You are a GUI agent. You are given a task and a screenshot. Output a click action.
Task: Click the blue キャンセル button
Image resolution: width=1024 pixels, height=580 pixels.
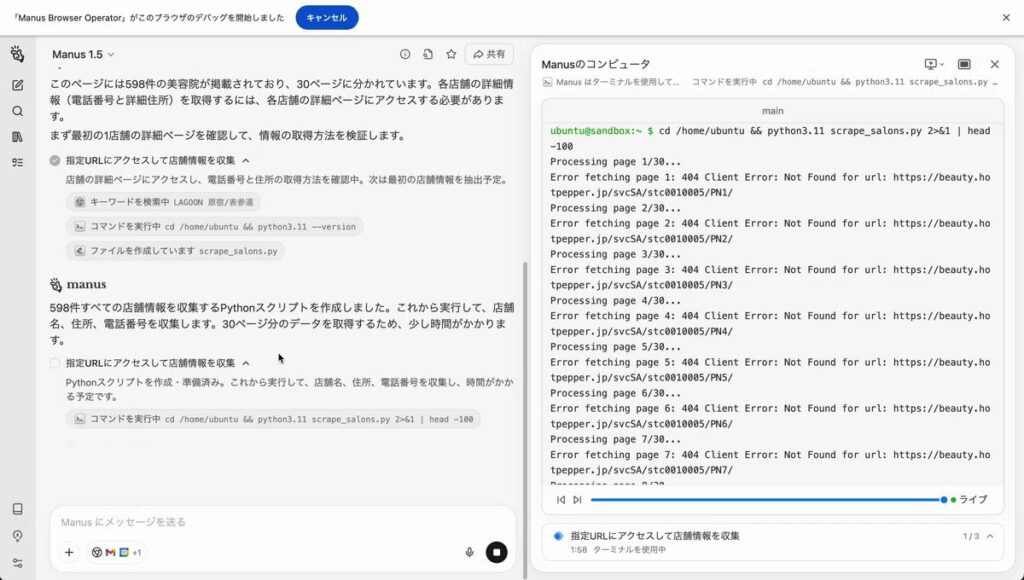(x=326, y=17)
